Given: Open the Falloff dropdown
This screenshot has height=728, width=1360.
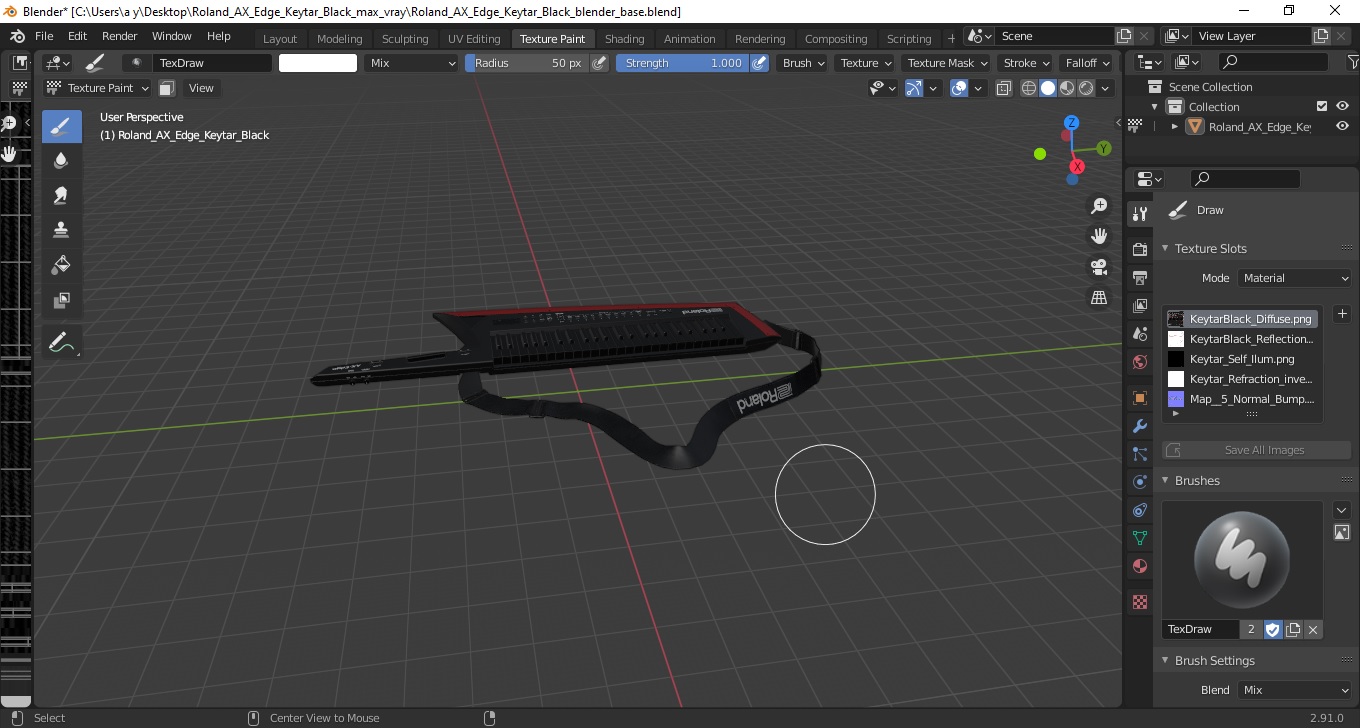Looking at the screenshot, I should click(x=1087, y=63).
